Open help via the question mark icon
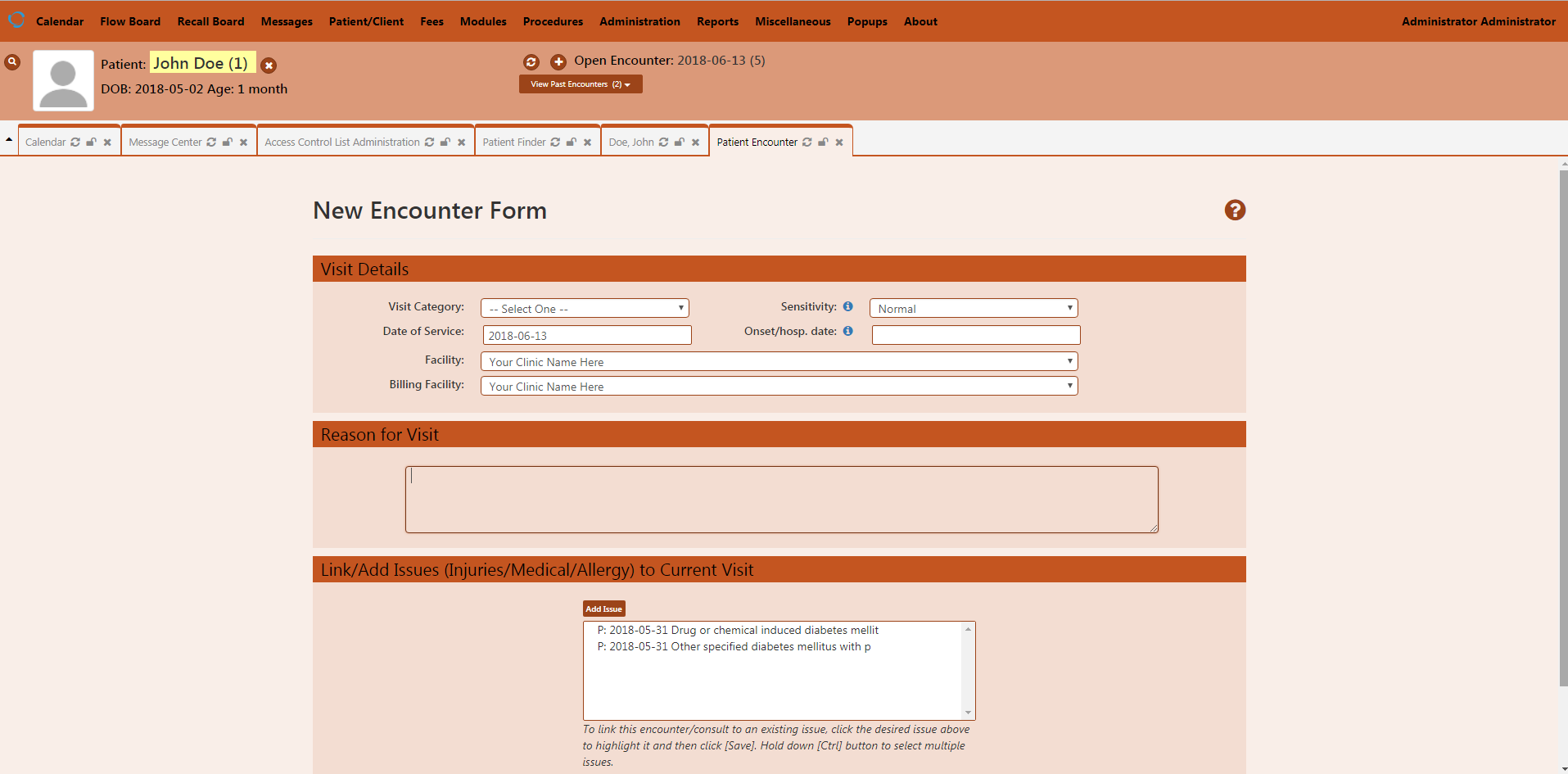Viewport: 1568px width, 774px height. (x=1235, y=210)
